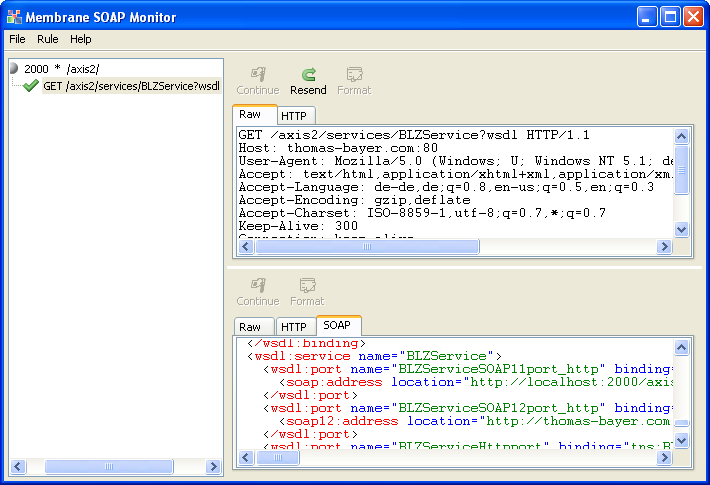Screen dimensions: 710x485
Task: Click response pane scroll down arrow
Action: point(681,440)
